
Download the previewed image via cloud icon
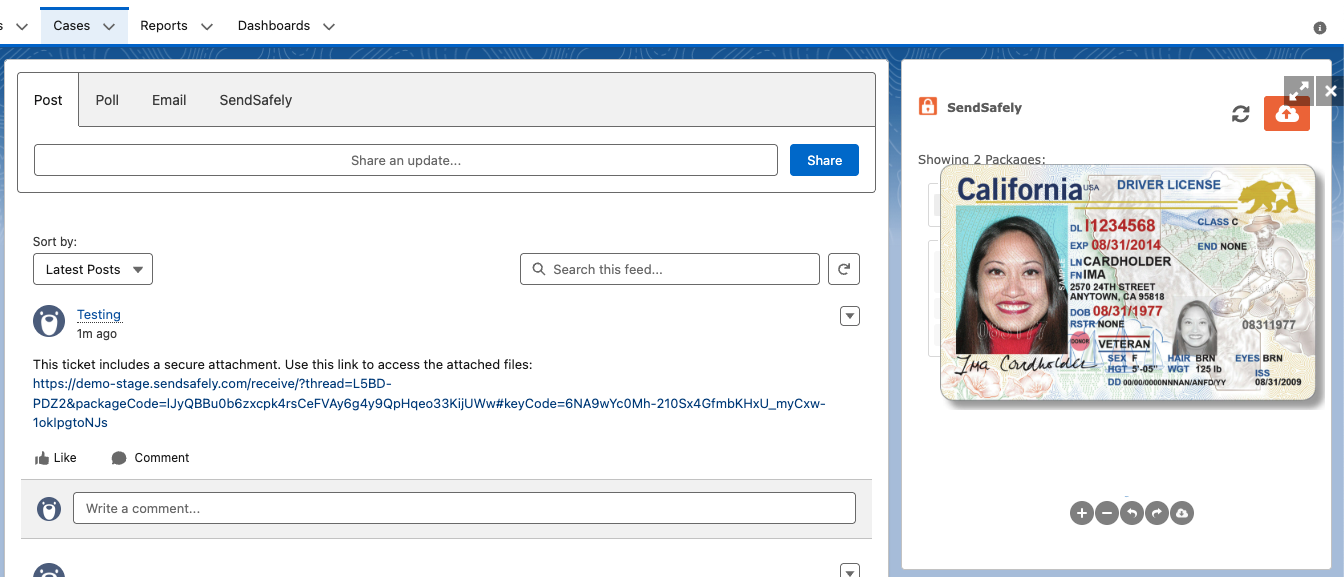tap(1181, 513)
